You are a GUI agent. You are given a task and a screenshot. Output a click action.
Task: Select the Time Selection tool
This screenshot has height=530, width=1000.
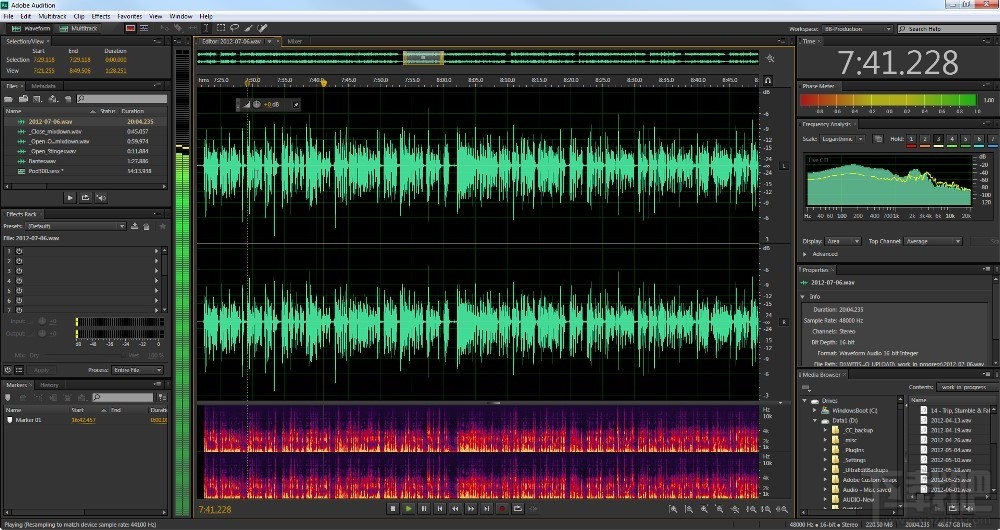pos(206,29)
